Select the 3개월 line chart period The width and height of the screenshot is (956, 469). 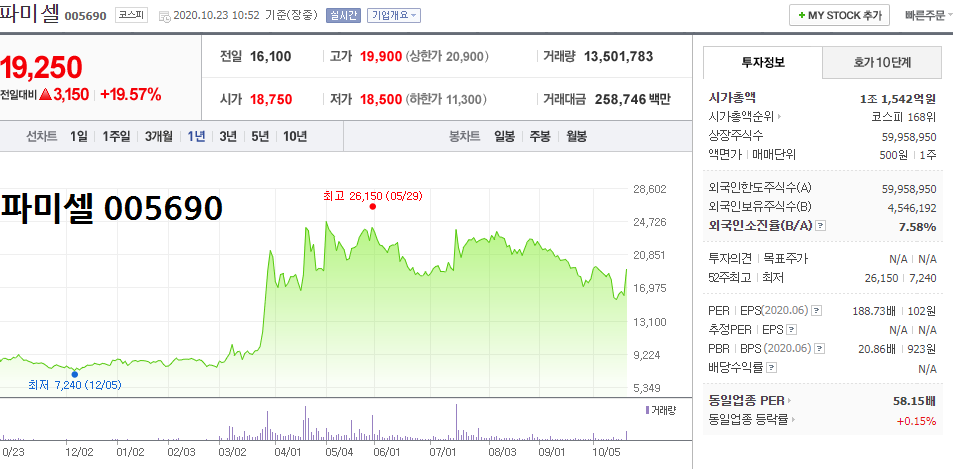(159, 137)
